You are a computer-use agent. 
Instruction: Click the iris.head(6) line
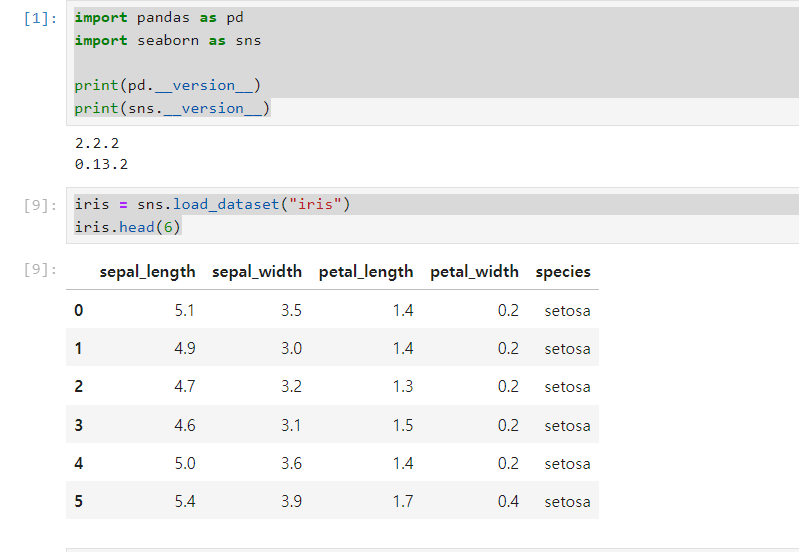[x=128, y=227]
